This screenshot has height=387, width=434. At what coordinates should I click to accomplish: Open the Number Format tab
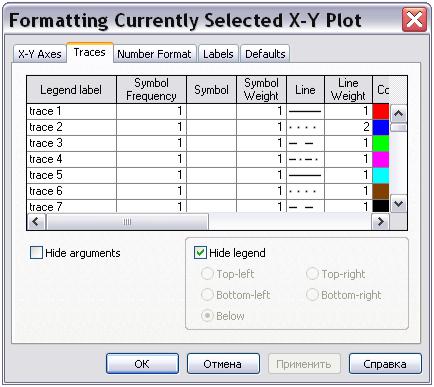click(x=154, y=54)
